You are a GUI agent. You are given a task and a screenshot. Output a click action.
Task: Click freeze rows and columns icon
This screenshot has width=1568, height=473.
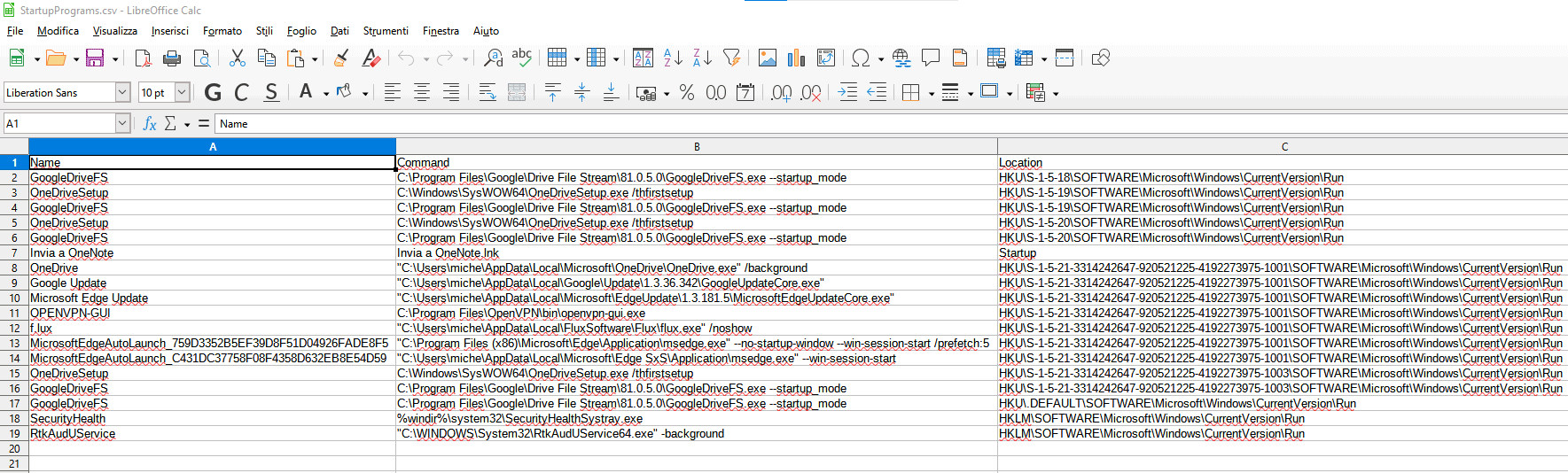point(1025,58)
